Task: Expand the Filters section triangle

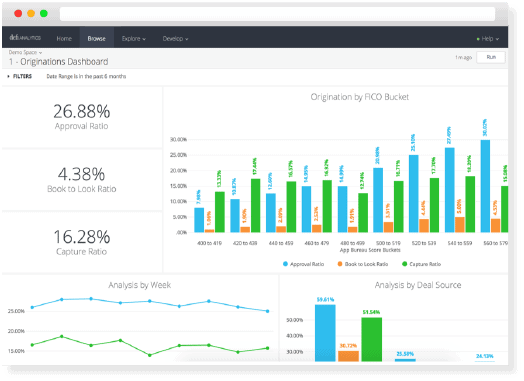Action: point(8,77)
